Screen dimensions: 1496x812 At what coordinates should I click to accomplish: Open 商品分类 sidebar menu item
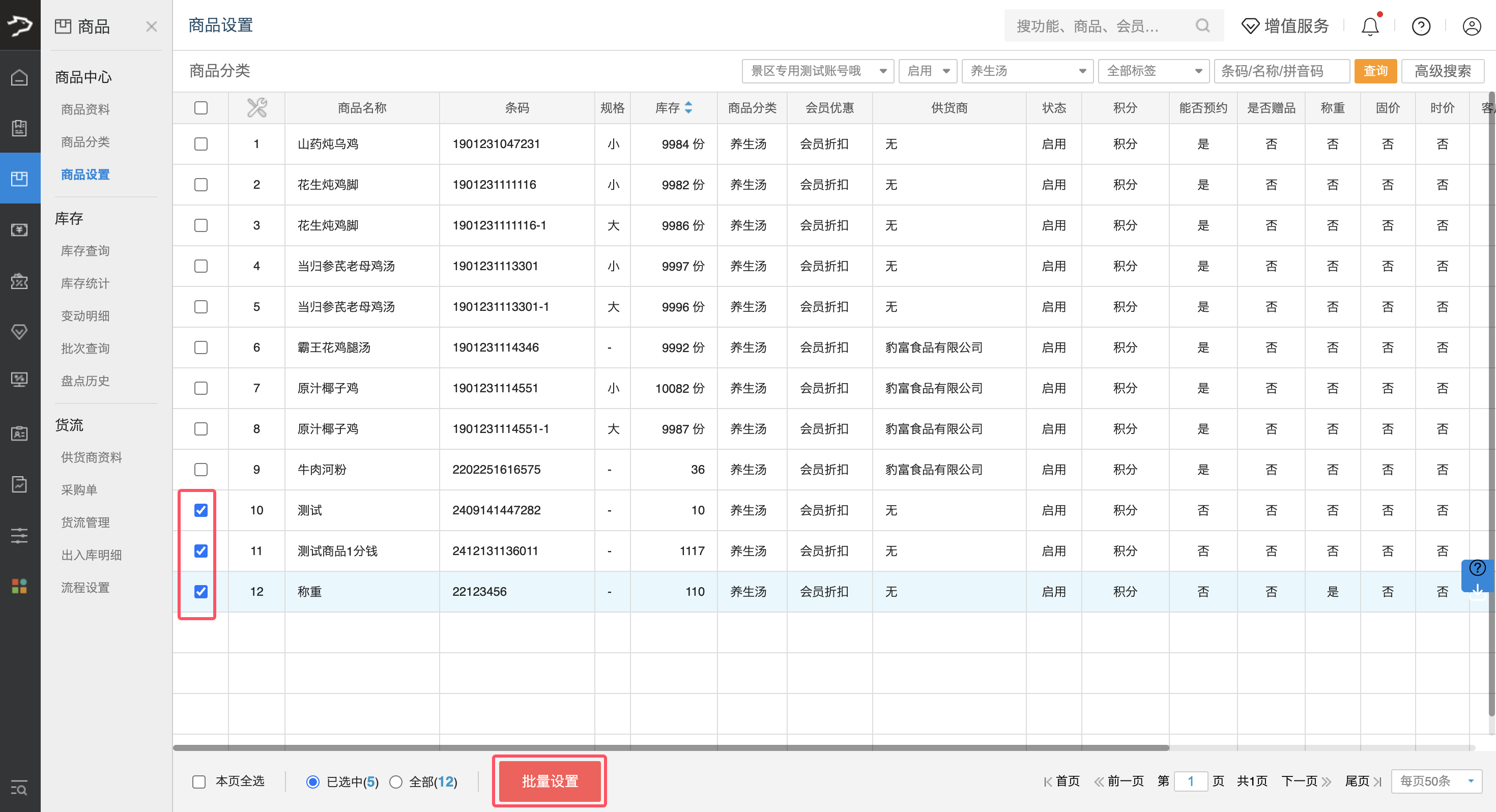point(85,142)
